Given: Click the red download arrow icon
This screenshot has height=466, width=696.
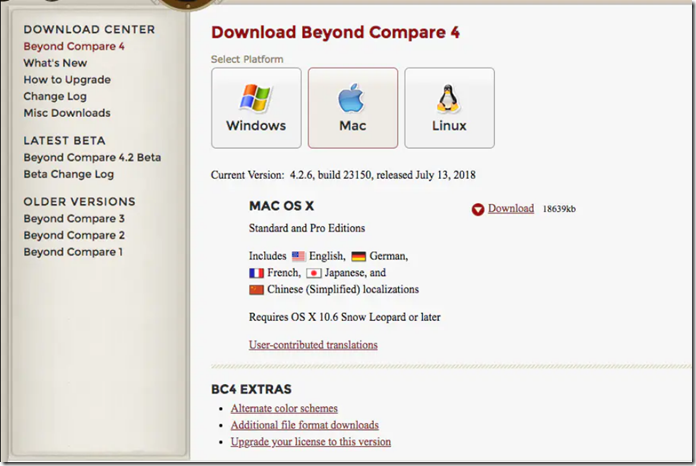Looking at the screenshot, I should tap(478, 209).
